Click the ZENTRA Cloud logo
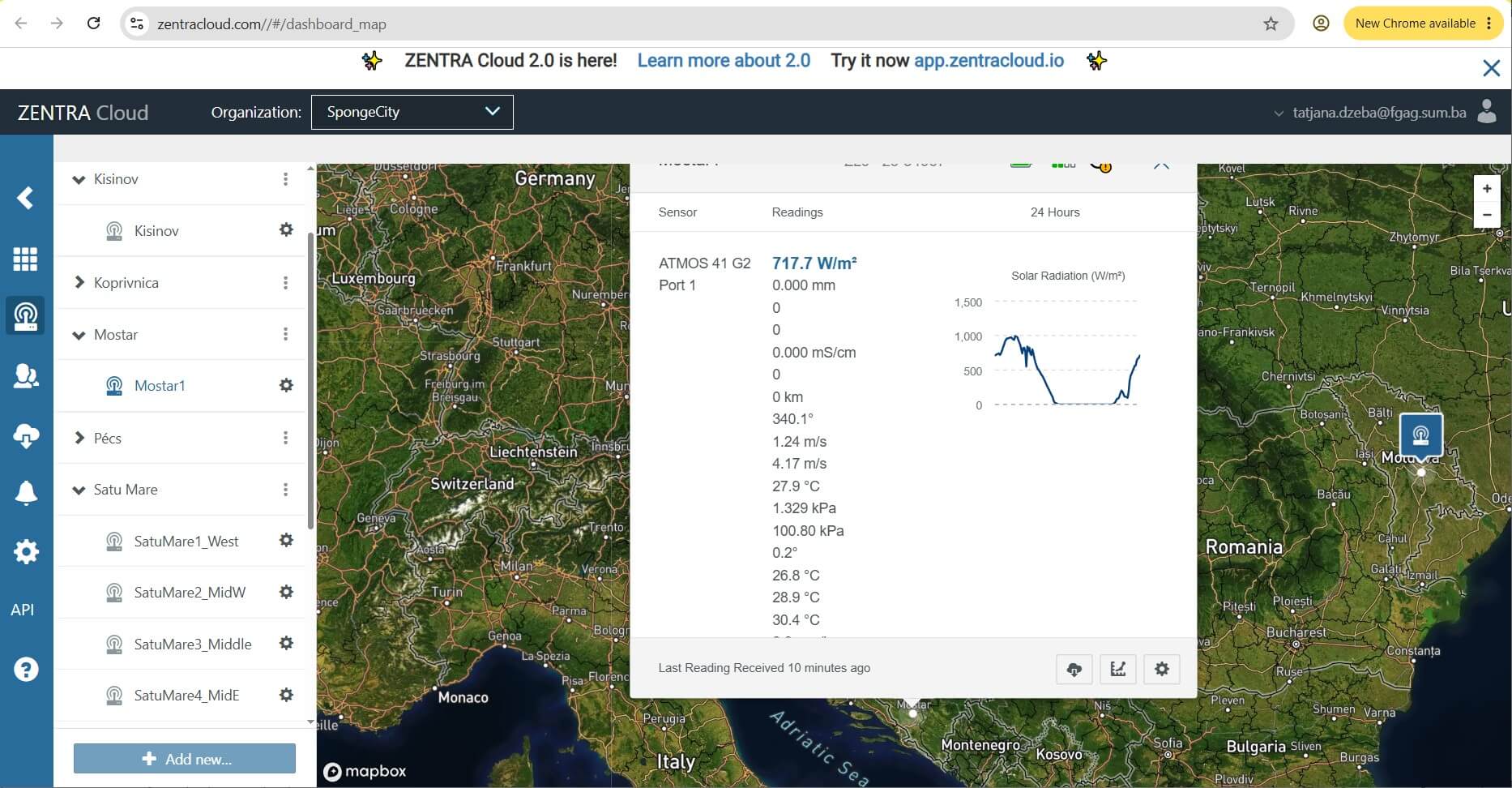 tap(83, 113)
